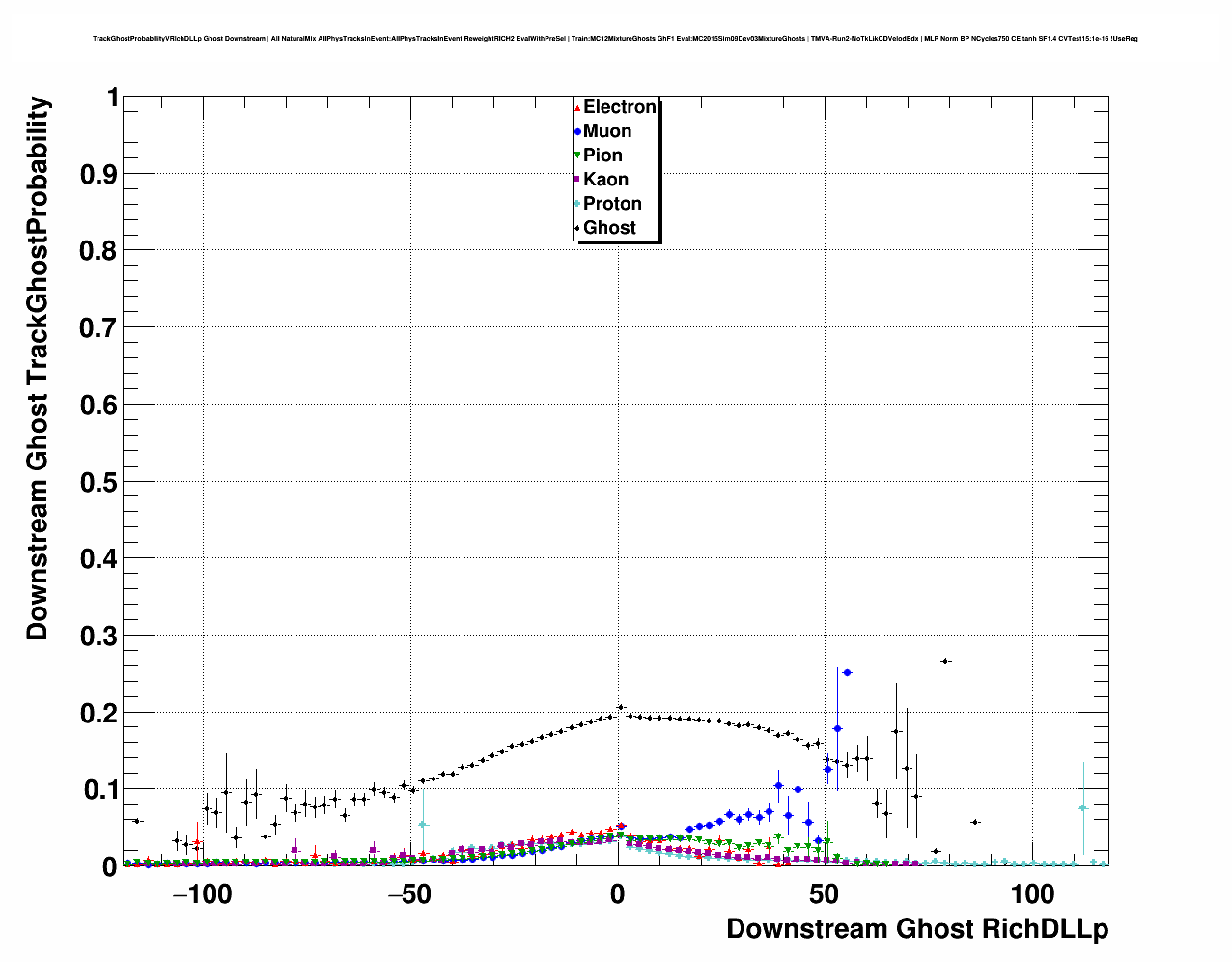Click the y-axis label 0.8
This screenshot has height=962, width=1232.
[100, 251]
